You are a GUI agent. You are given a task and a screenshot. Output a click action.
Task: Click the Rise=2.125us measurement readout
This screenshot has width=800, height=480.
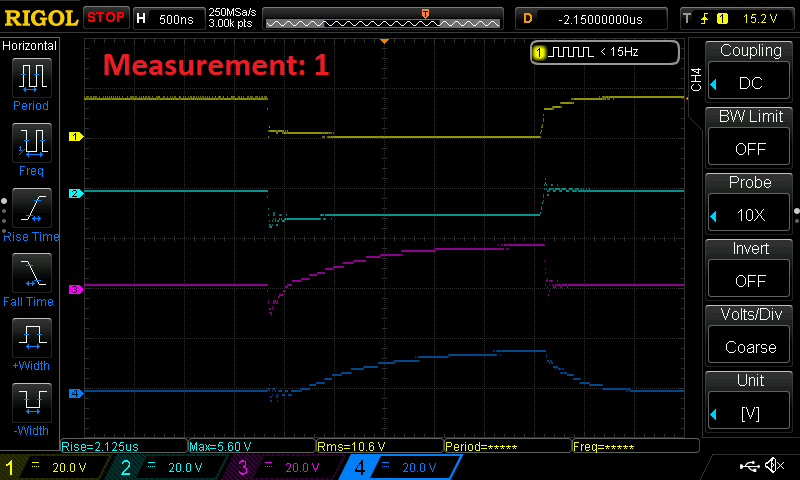tap(124, 446)
